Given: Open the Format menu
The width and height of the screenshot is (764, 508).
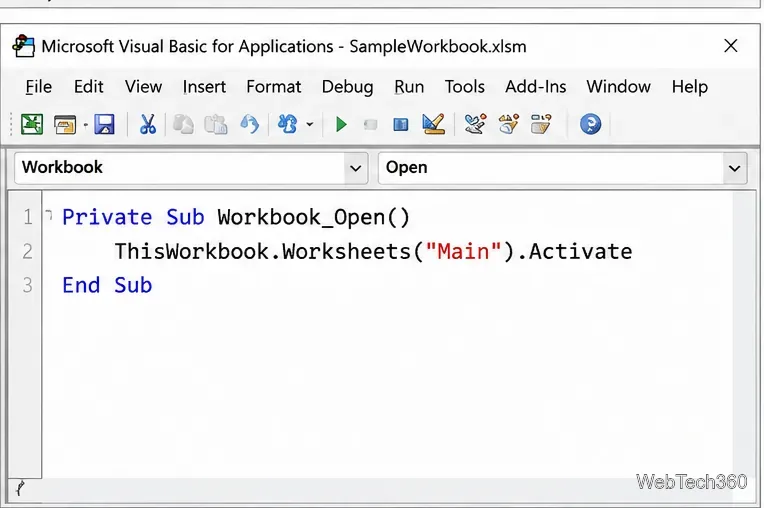Looking at the screenshot, I should (x=274, y=87).
